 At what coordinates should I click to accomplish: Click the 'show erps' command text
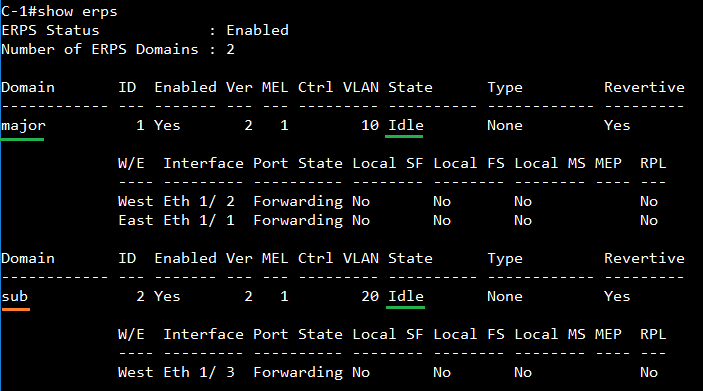77,12
